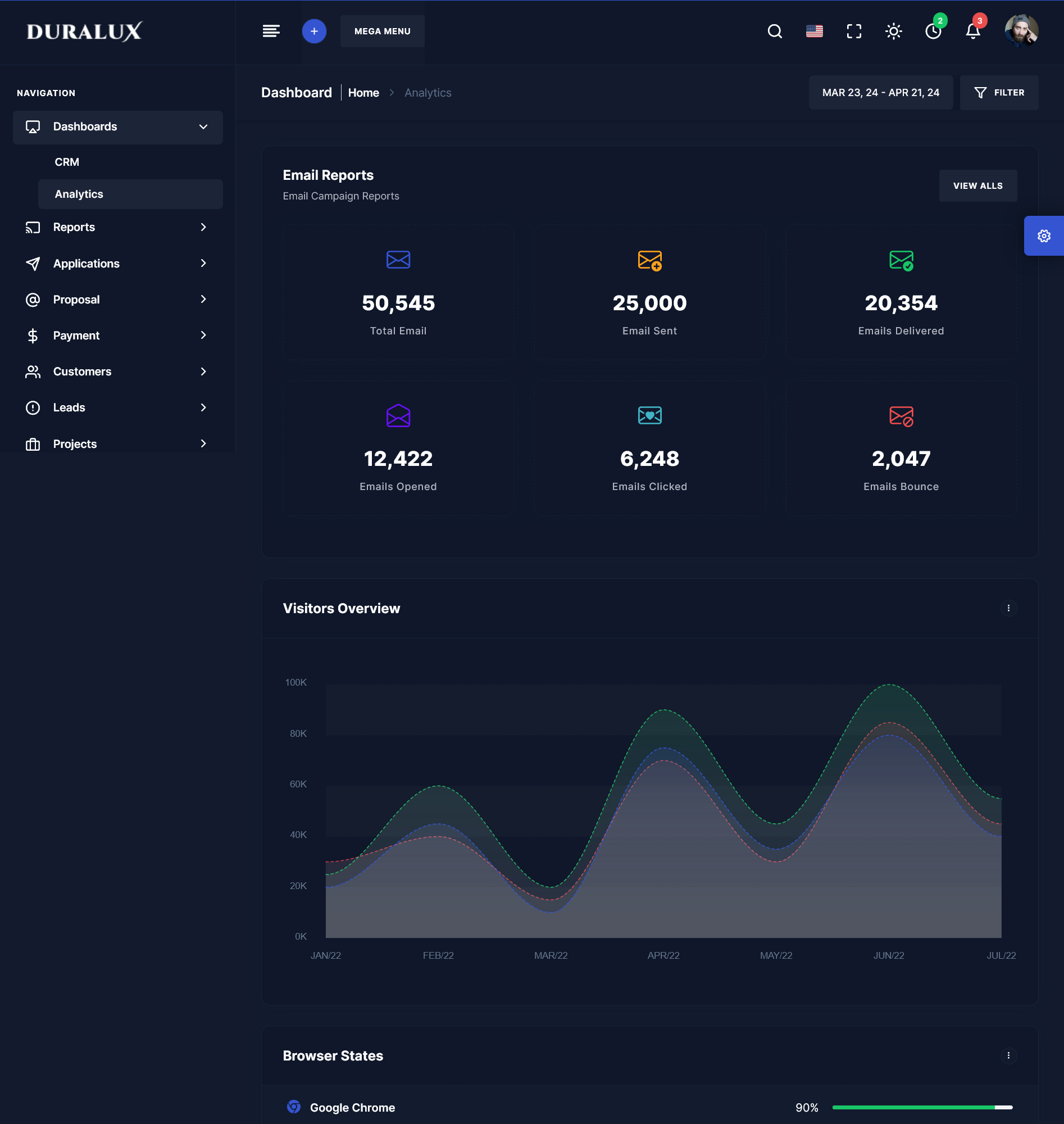1064x1124 pixels.
Task: Select the 20,354 Emails Delivered value
Action: [901, 303]
